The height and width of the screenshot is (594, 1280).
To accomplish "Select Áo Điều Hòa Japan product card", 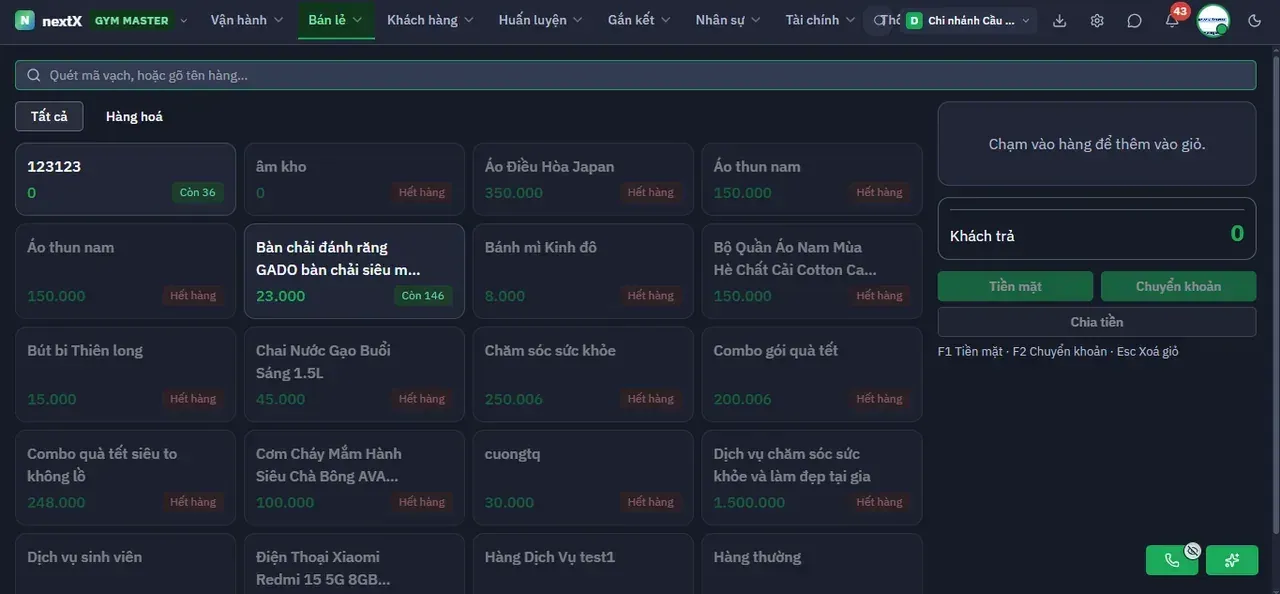I will [583, 179].
